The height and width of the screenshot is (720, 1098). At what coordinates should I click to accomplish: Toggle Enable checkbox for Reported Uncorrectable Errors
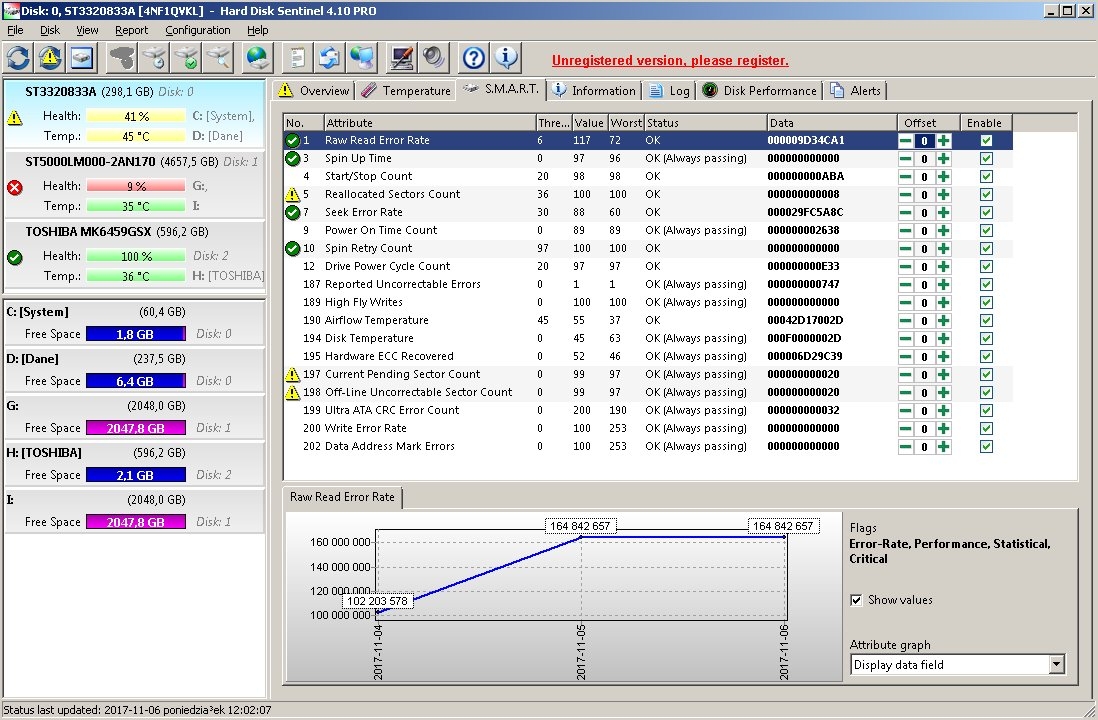(986, 284)
